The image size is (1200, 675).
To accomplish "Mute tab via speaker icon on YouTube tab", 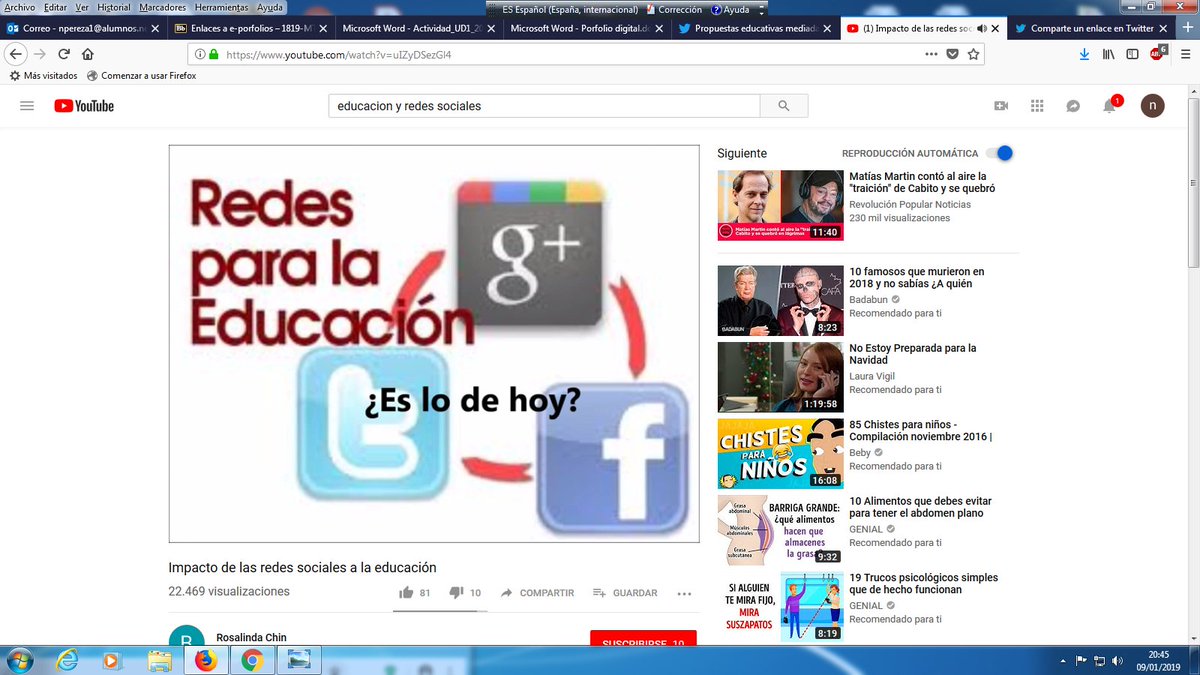I will [x=982, y=29].
